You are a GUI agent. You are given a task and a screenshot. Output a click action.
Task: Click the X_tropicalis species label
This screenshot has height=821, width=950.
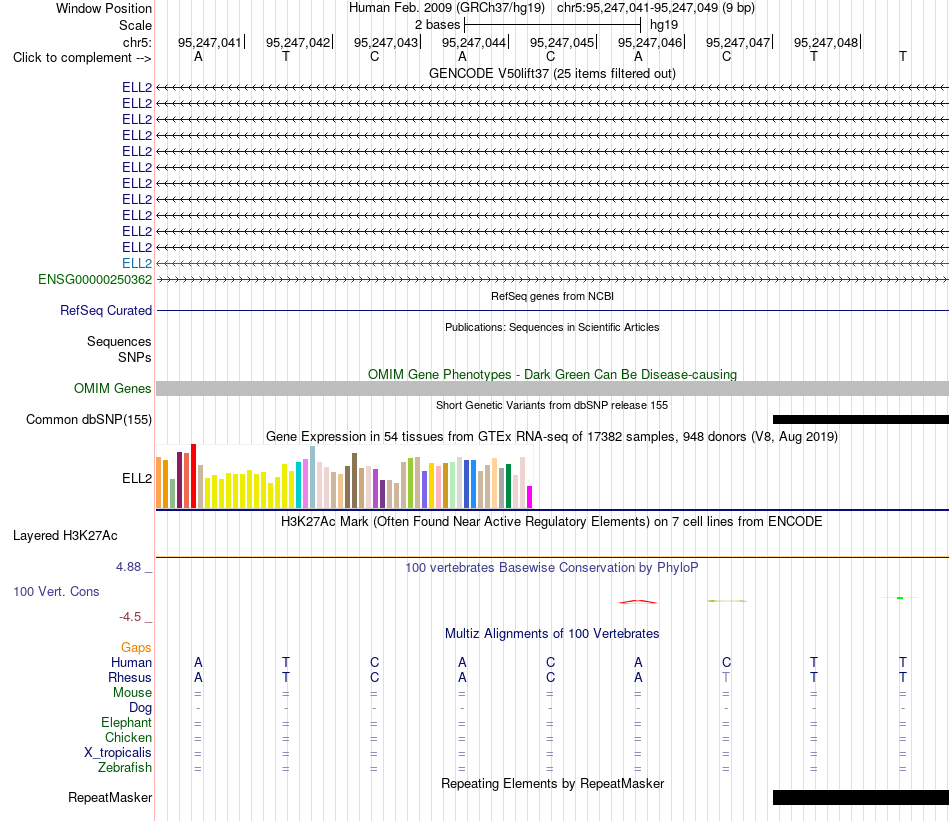pyautogui.click(x=118, y=753)
